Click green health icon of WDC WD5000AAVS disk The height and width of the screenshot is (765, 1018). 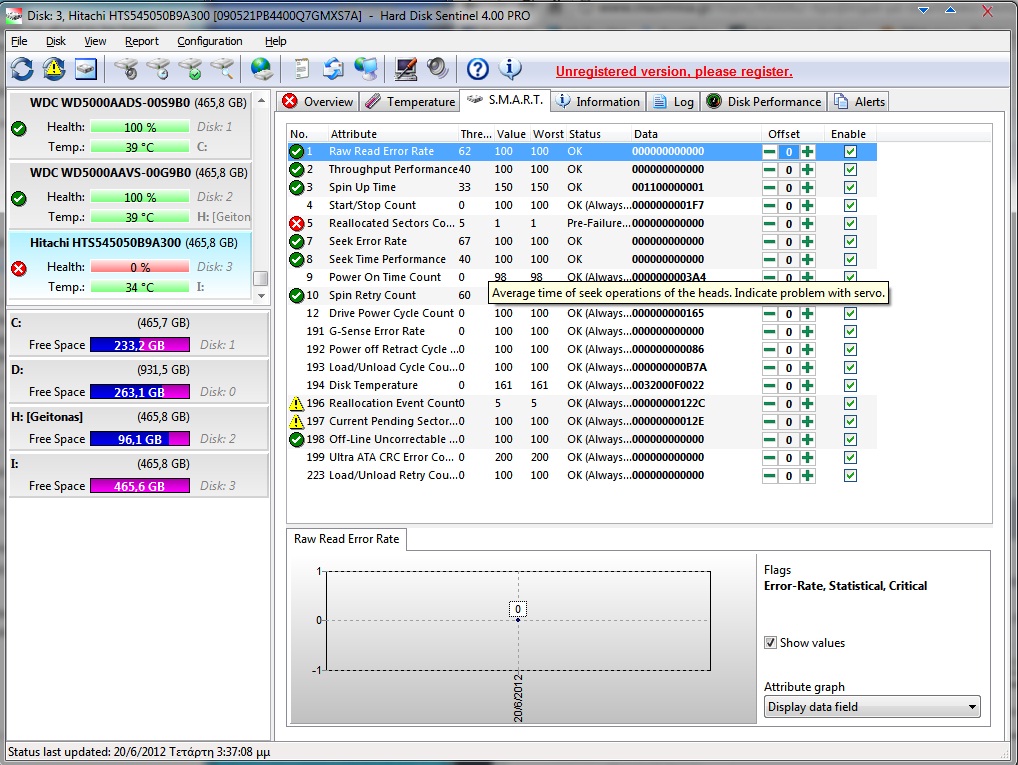point(19,198)
